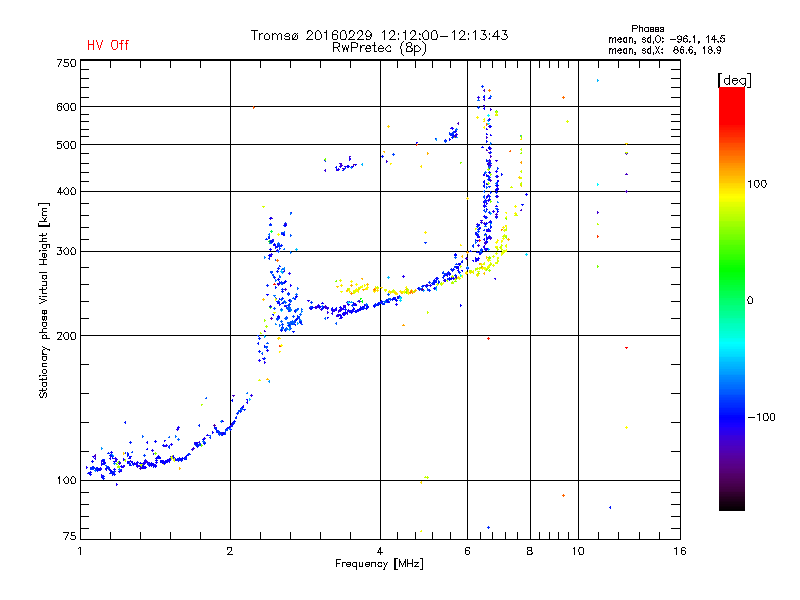Click the colorbar tick label '0'
The height and width of the screenshot is (600, 800).
click(750, 301)
